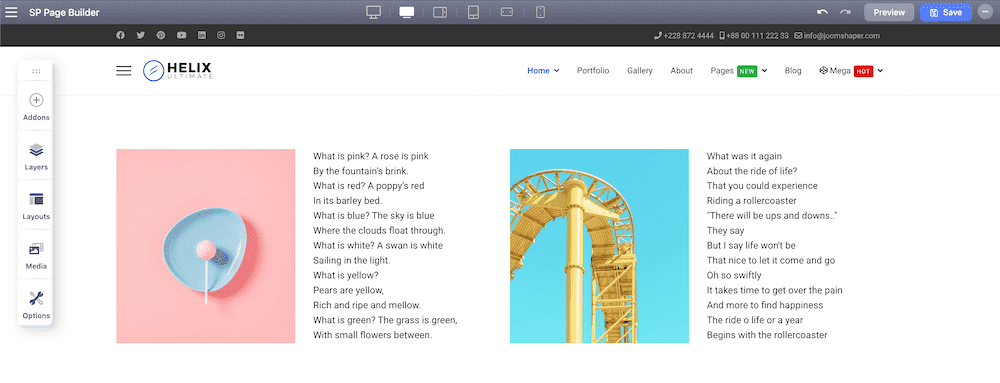This screenshot has width=1000, height=383.
Task: Save the page
Action: pos(946,12)
